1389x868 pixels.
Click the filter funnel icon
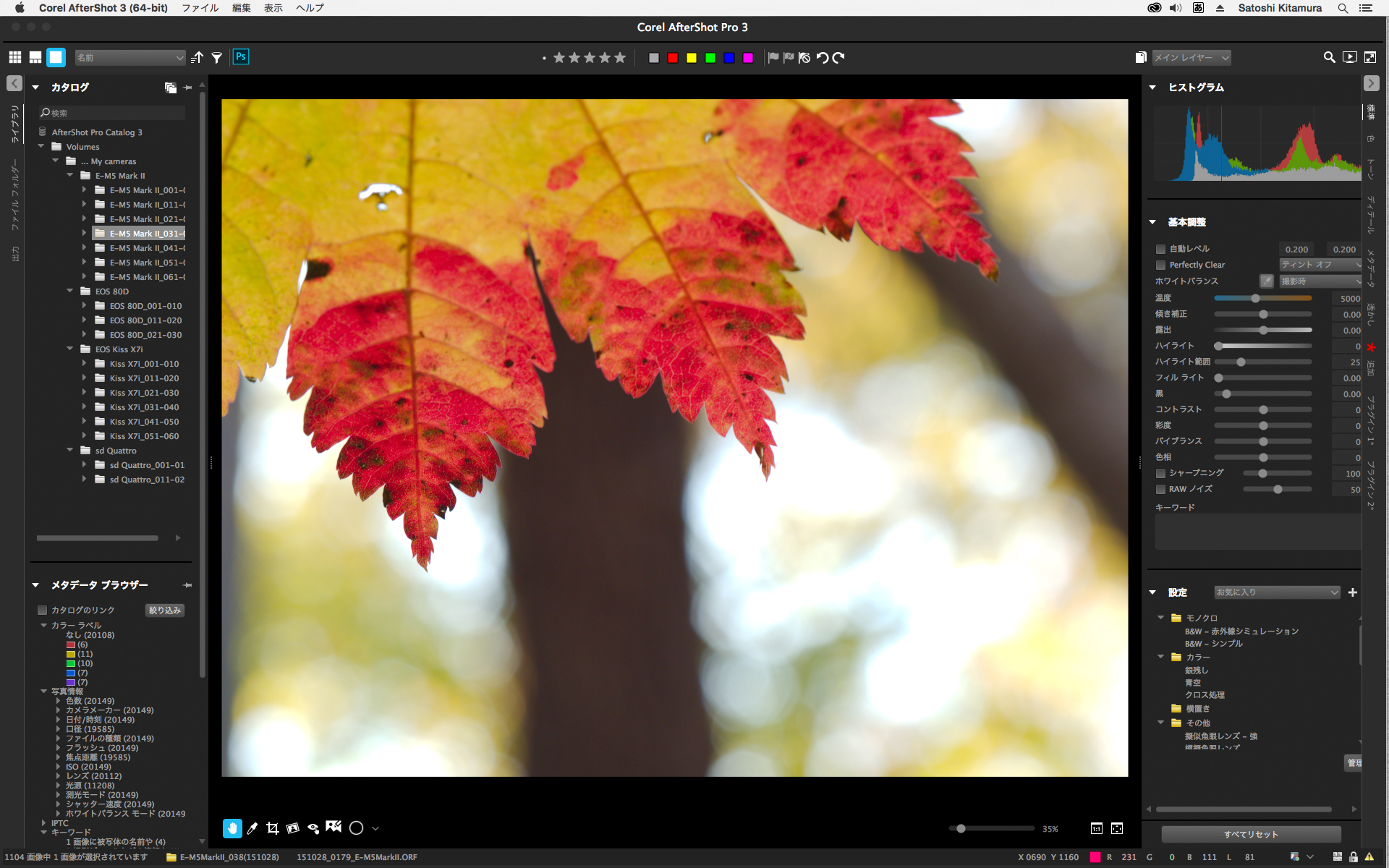(x=216, y=58)
